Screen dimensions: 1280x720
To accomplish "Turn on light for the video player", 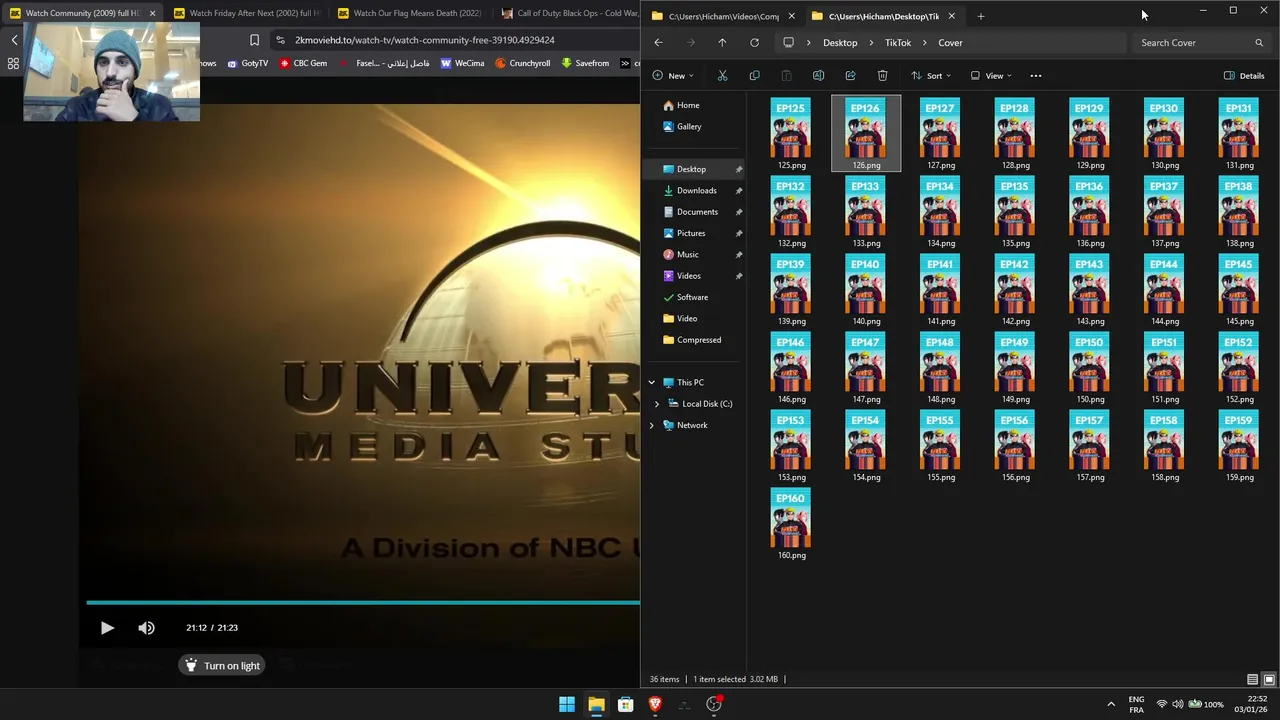I will click(221, 666).
